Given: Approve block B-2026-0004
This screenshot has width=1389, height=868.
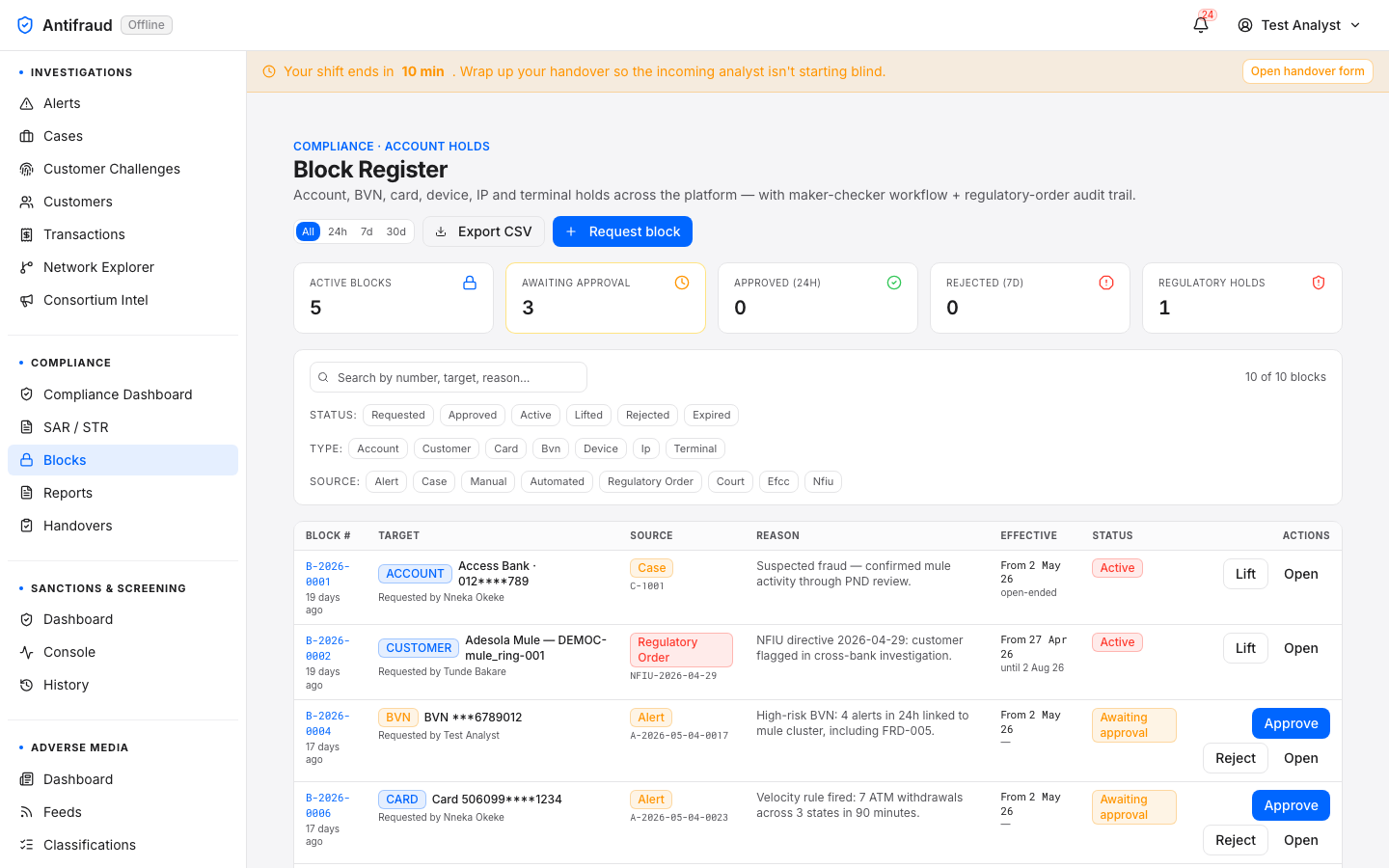Looking at the screenshot, I should [x=1291, y=723].
